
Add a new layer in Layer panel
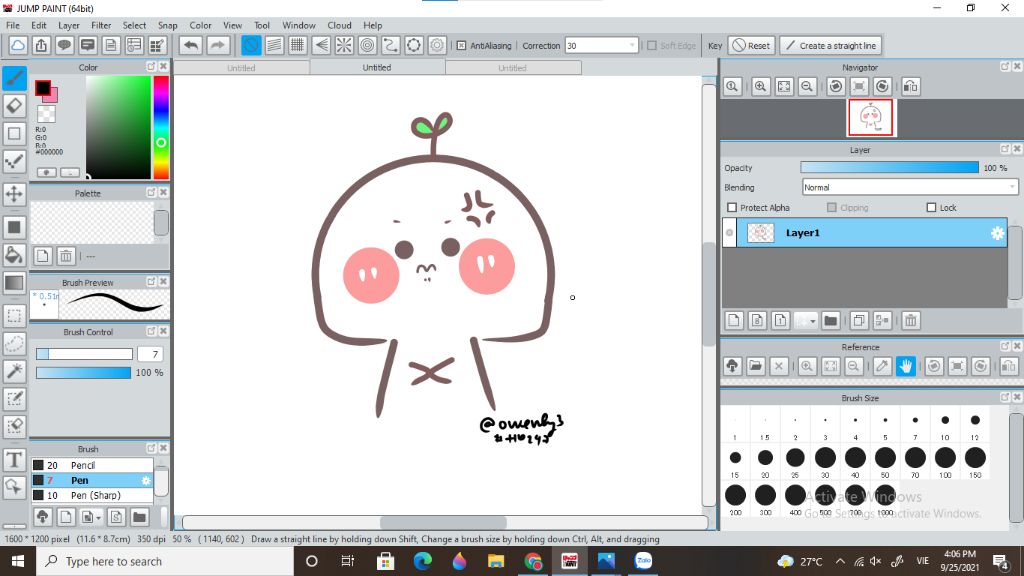click(734, 321)
